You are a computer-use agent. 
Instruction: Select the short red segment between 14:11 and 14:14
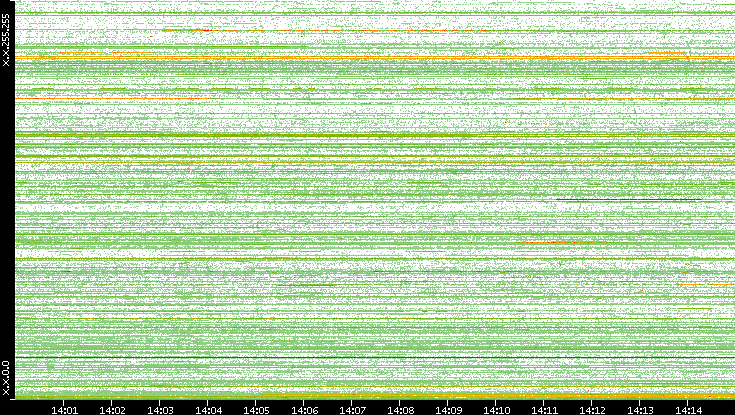click(629, 200)
